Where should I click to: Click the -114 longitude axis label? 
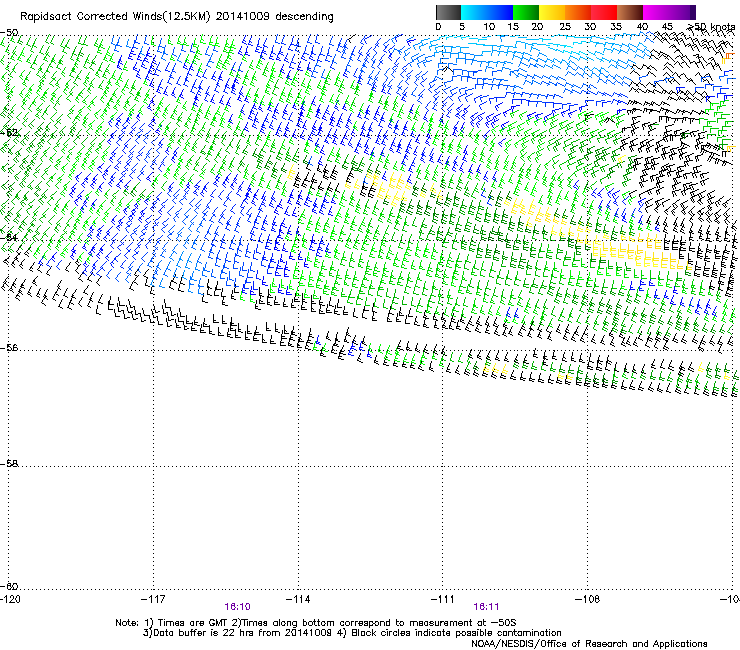pyautogui.click(x=298, y=599)
